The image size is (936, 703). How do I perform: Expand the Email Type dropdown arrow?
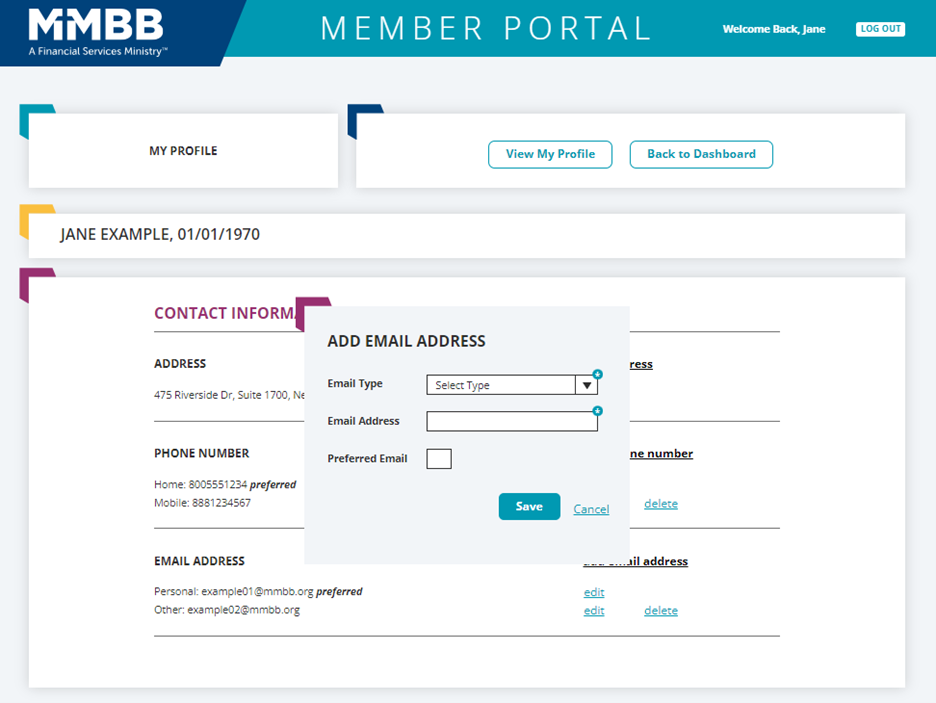pos(587,386)
